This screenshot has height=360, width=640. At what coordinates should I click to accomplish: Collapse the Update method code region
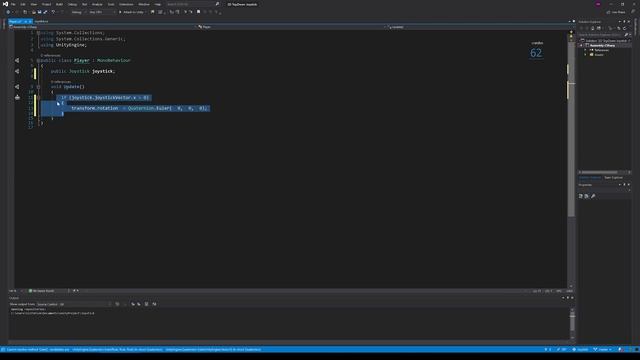[x=38, y=87]
